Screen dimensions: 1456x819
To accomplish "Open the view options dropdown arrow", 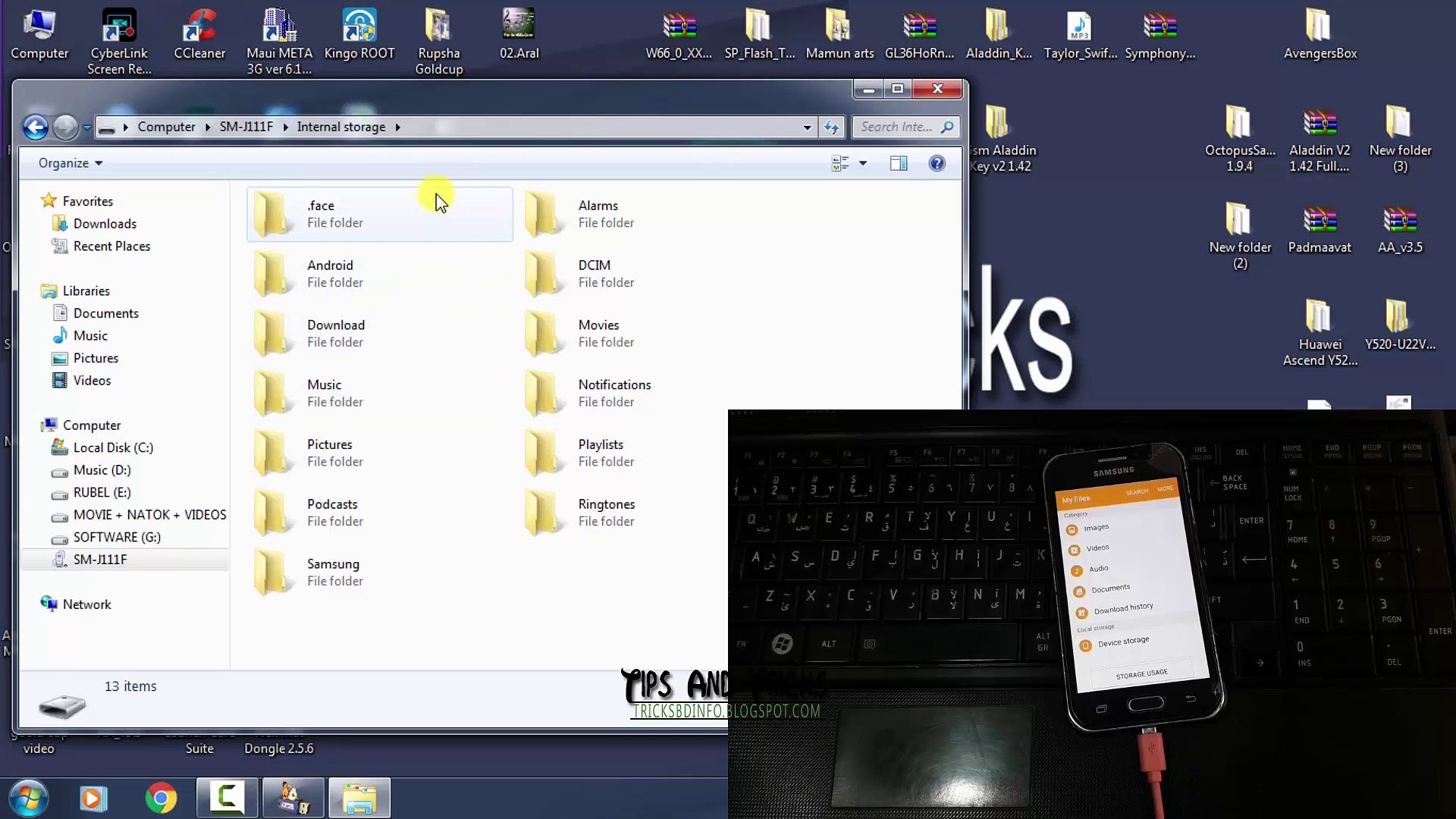I will tap(863, 163).
